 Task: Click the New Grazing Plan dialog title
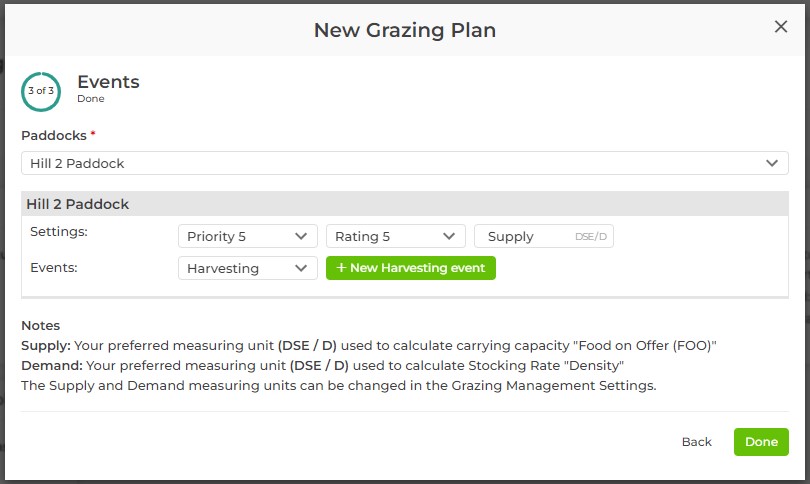[405, 30]
